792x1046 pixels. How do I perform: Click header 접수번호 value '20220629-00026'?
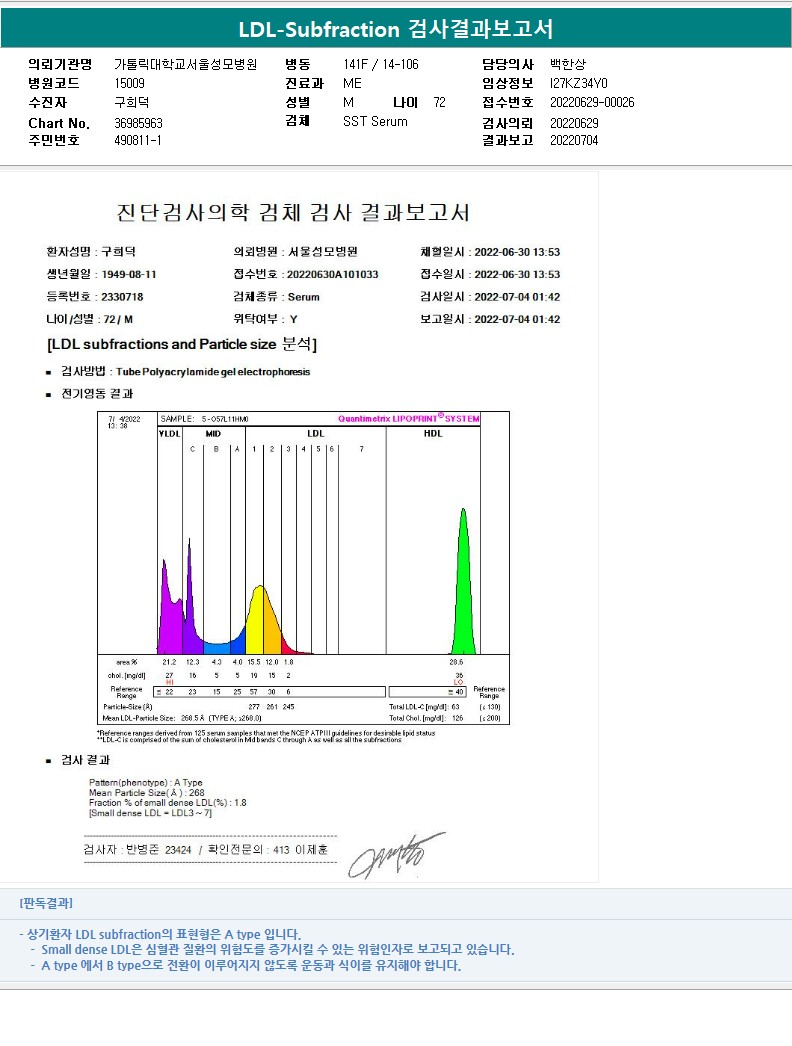pos(592,103)
